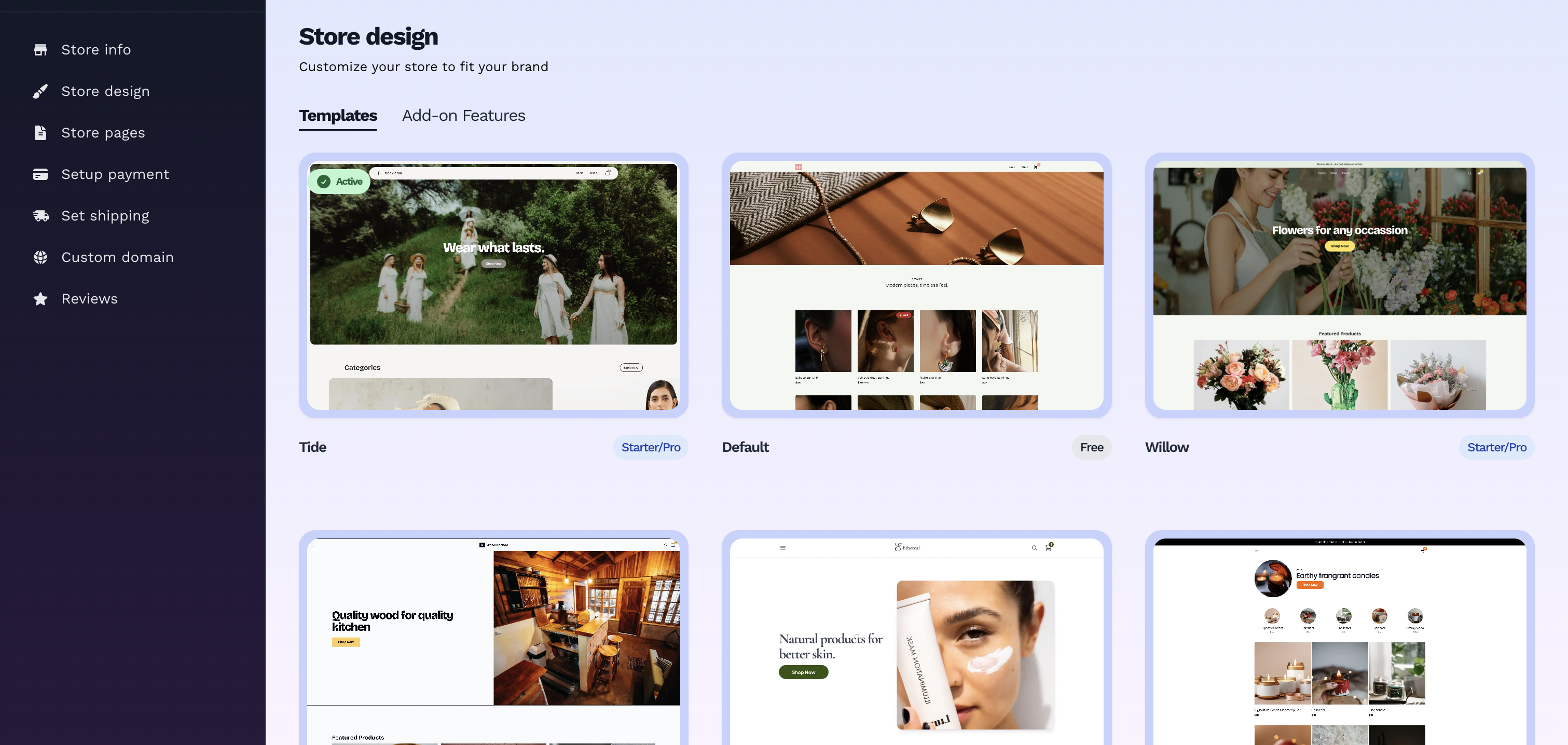Click the Free badge next to Default
The width and height of the screenshot is (1568, 745).
coord(1091,447)
